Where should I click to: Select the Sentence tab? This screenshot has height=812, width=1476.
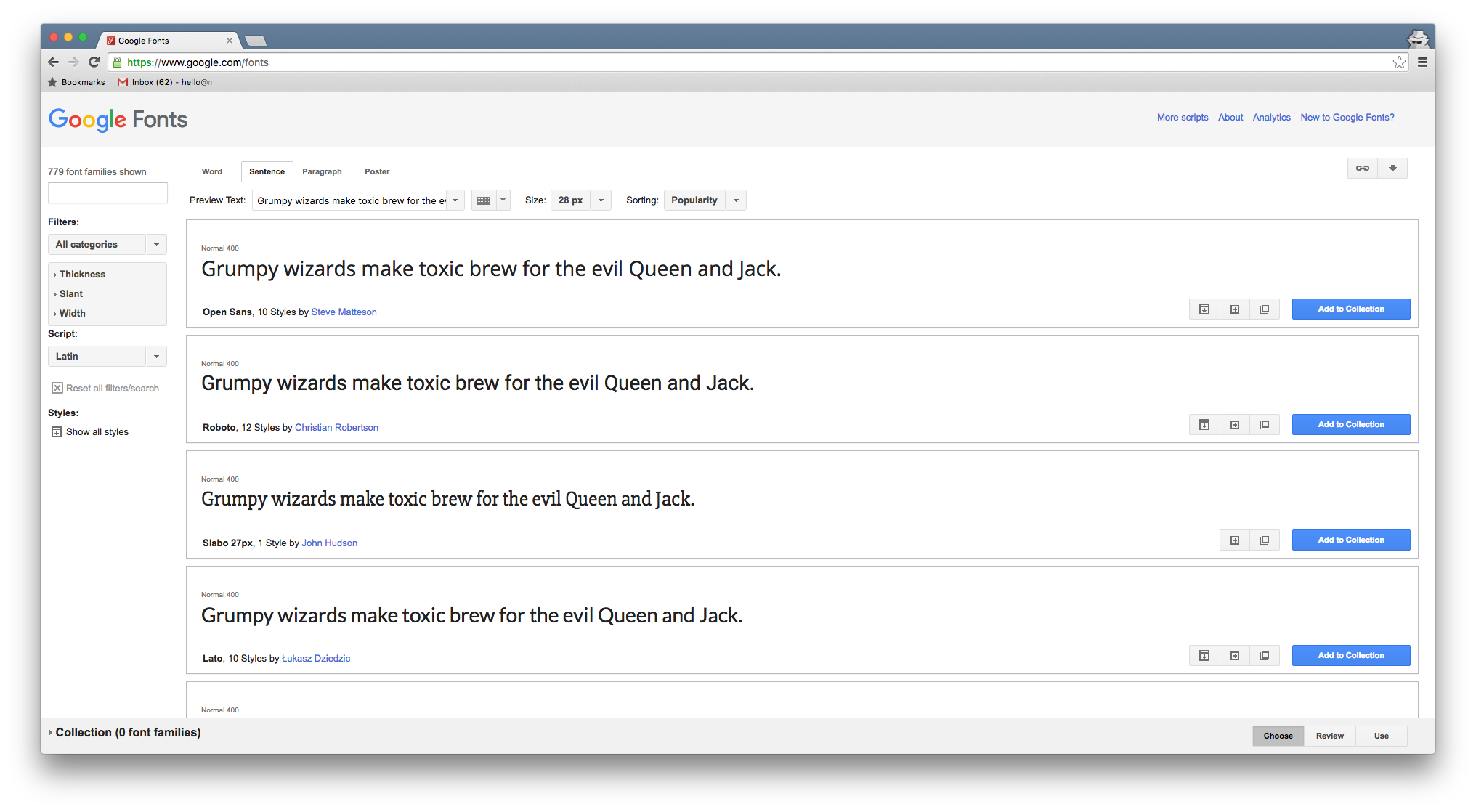(x=267, y=171)
